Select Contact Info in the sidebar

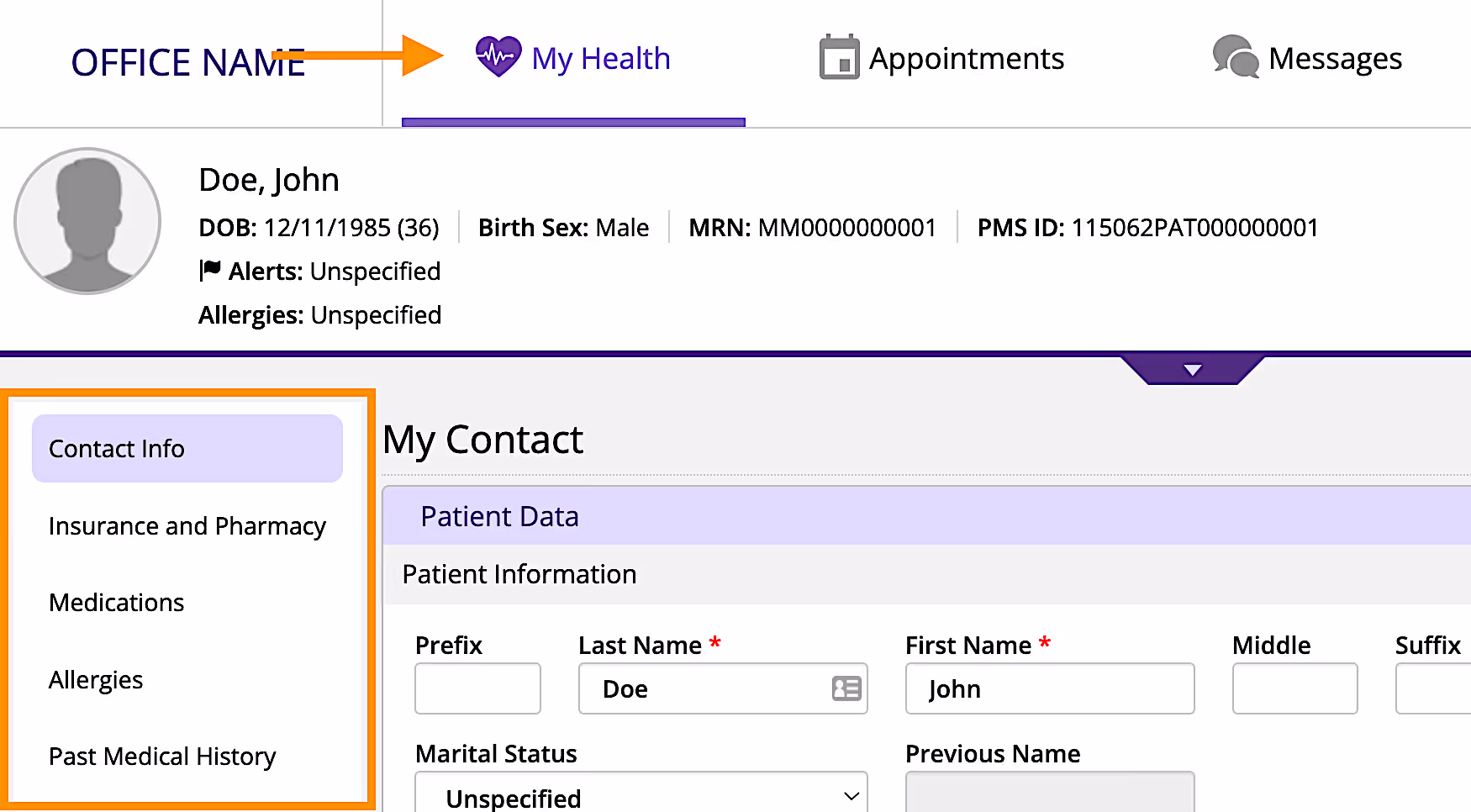tap(187, 448)
